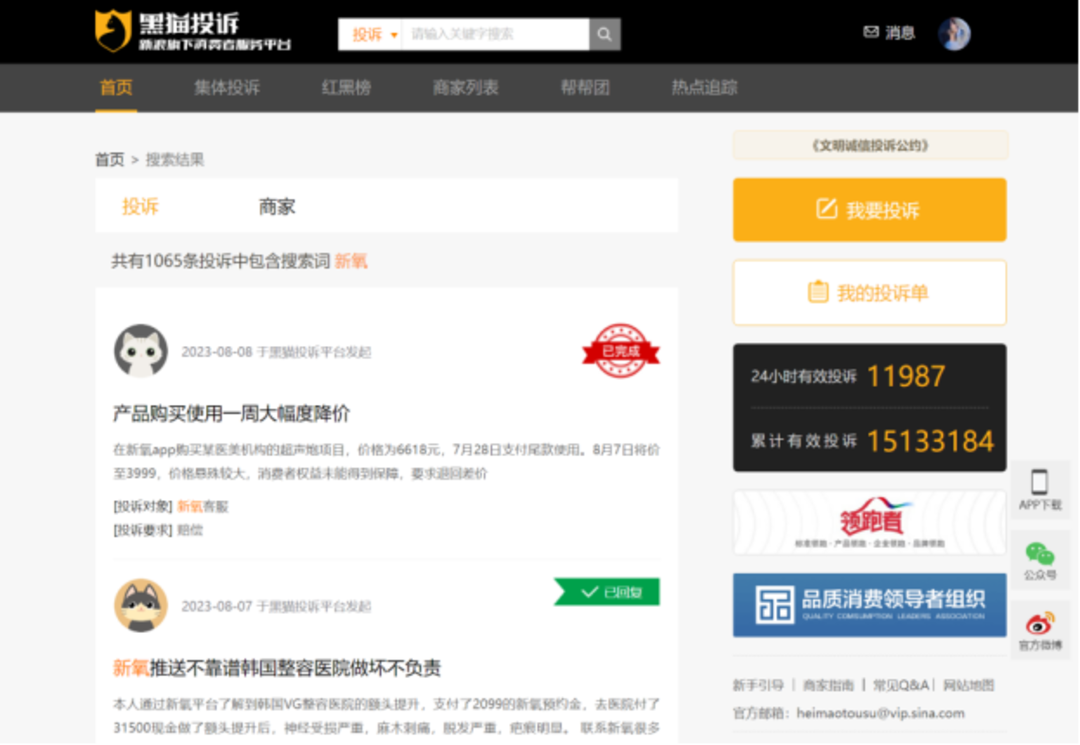Open the 商家指南 footer link
This screenshot has width=1080, height=745.
click(828, 685)
